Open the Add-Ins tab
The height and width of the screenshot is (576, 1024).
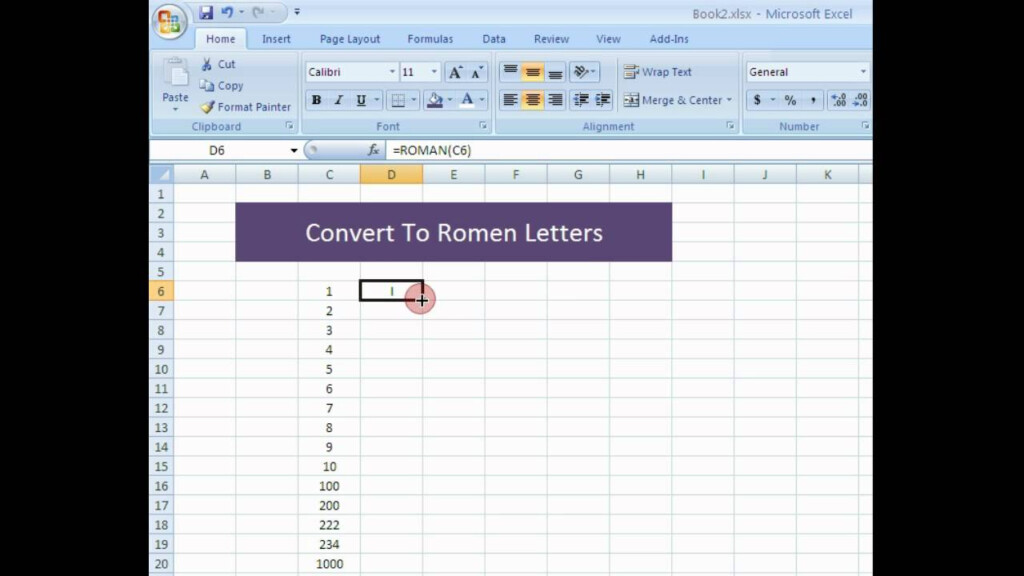tap(669, 39)
